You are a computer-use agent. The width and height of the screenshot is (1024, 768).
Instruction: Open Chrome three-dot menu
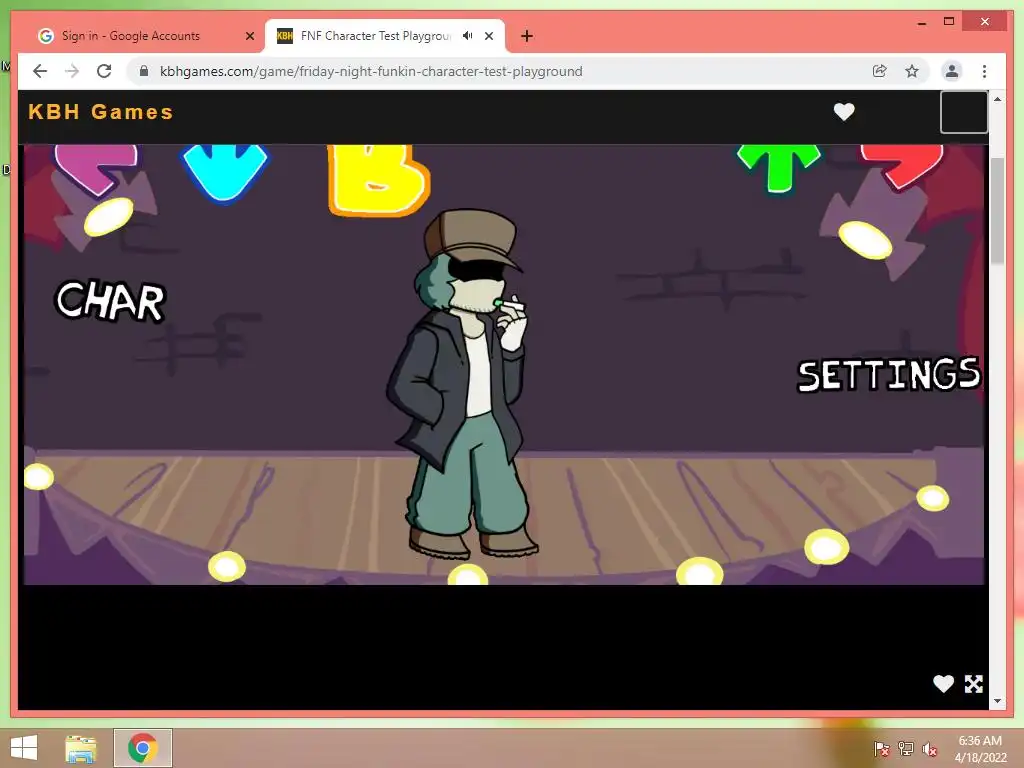984,71
